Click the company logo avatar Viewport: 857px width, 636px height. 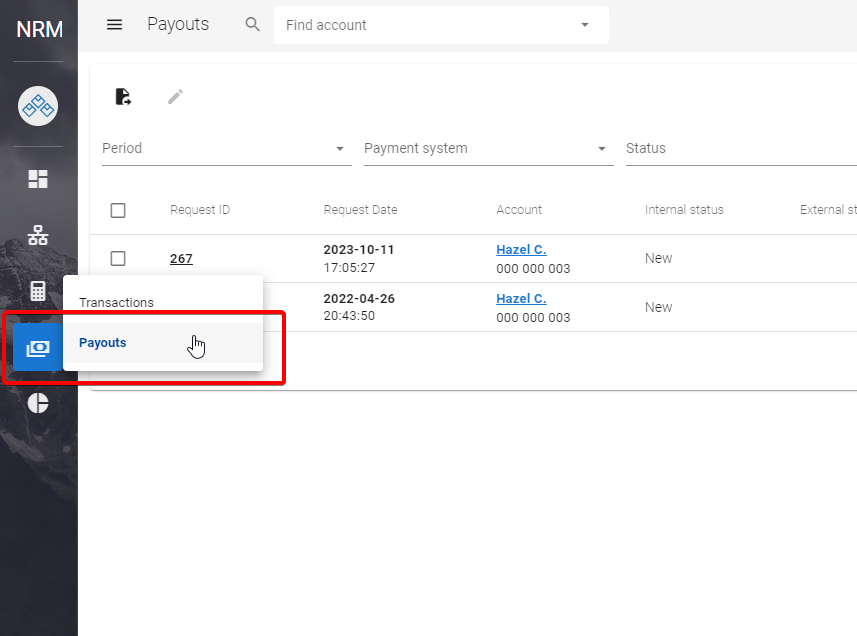point(38,105)
